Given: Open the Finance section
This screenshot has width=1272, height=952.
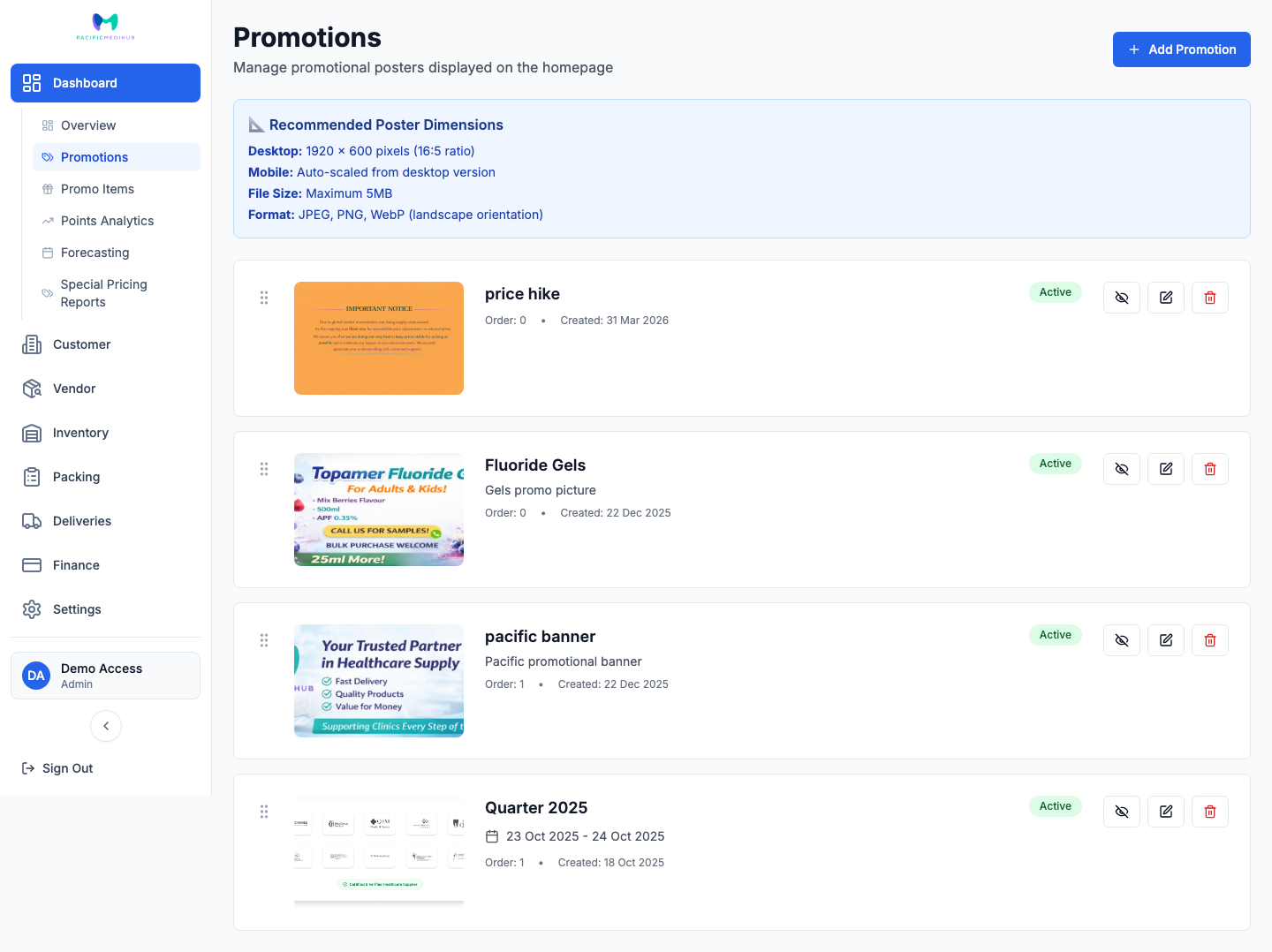Looking at the screenshot, I should (x=105, y=565).
